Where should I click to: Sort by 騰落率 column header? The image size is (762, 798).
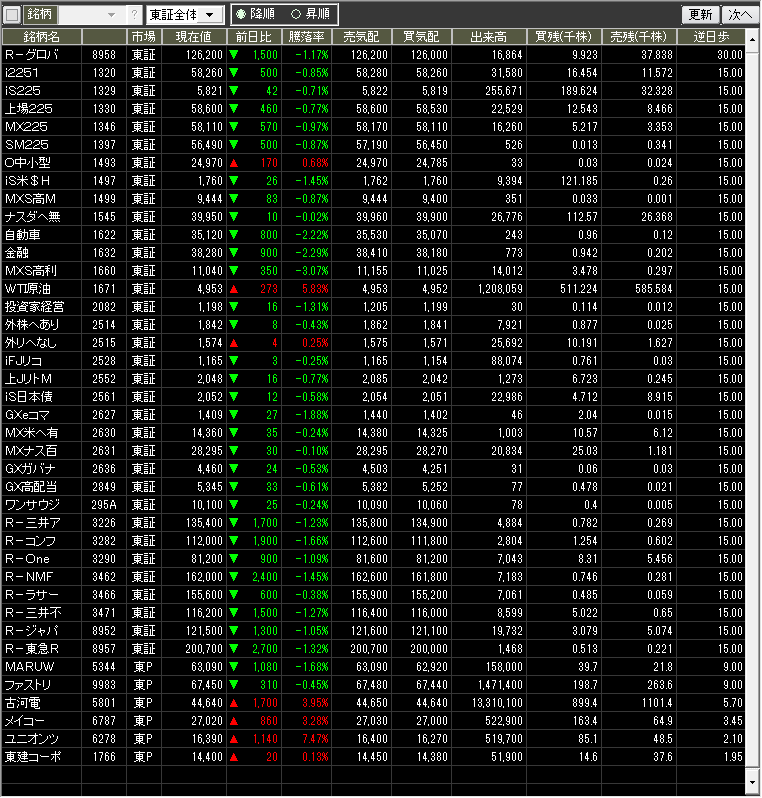307,36
